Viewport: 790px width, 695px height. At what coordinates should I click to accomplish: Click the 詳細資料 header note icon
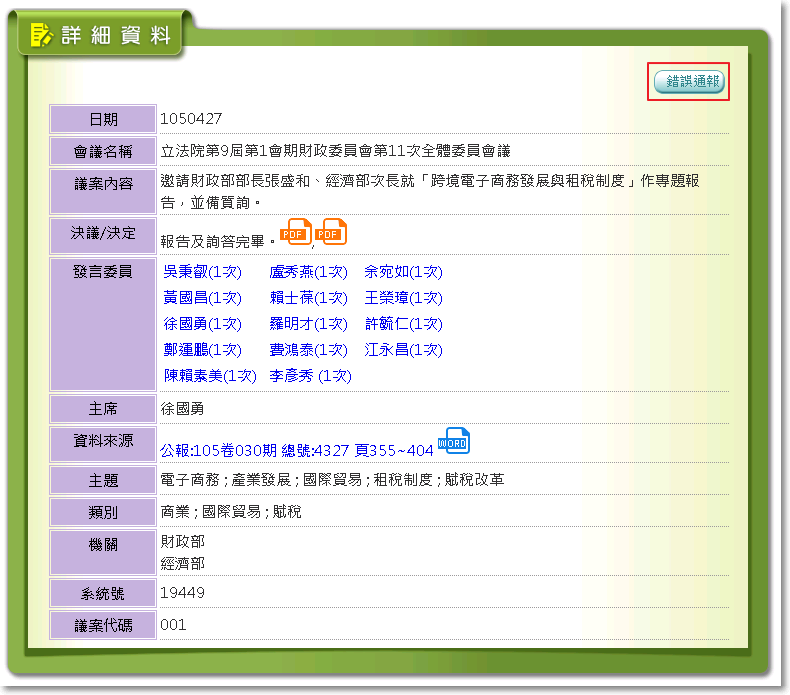coord(41,36)
